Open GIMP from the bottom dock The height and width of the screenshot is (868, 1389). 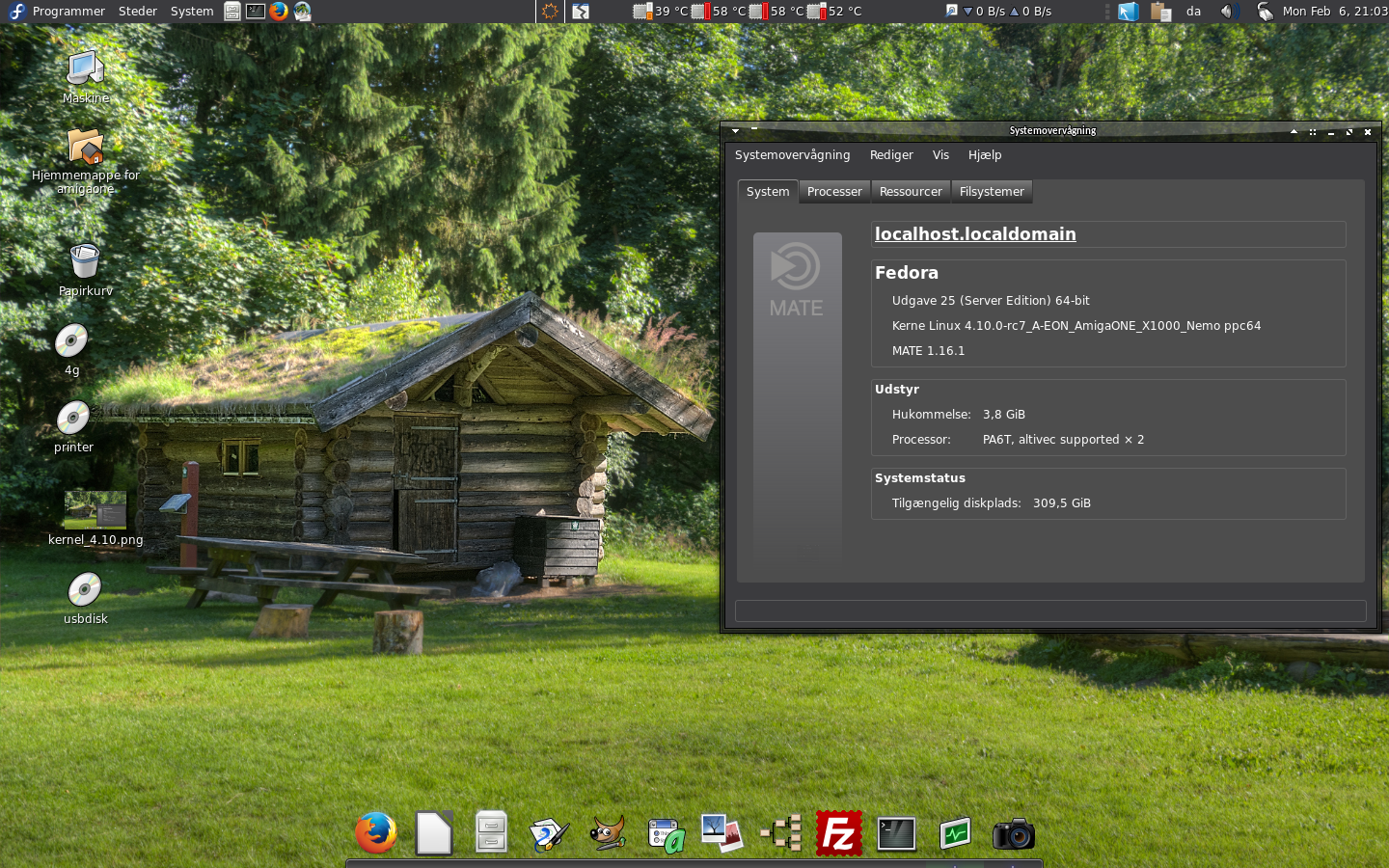pyautogui.click(x=608, y=833)
